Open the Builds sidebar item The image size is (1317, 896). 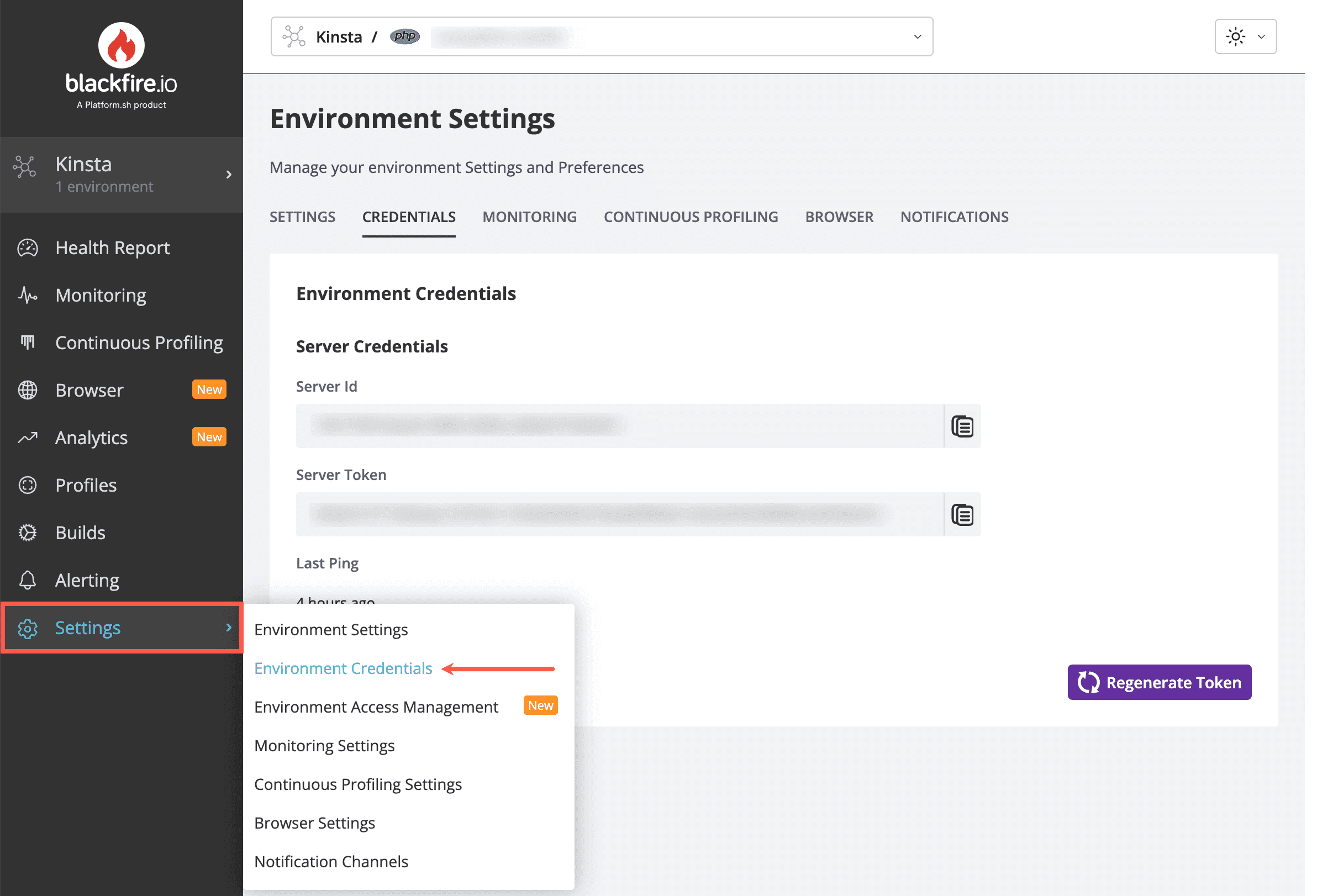80,533
